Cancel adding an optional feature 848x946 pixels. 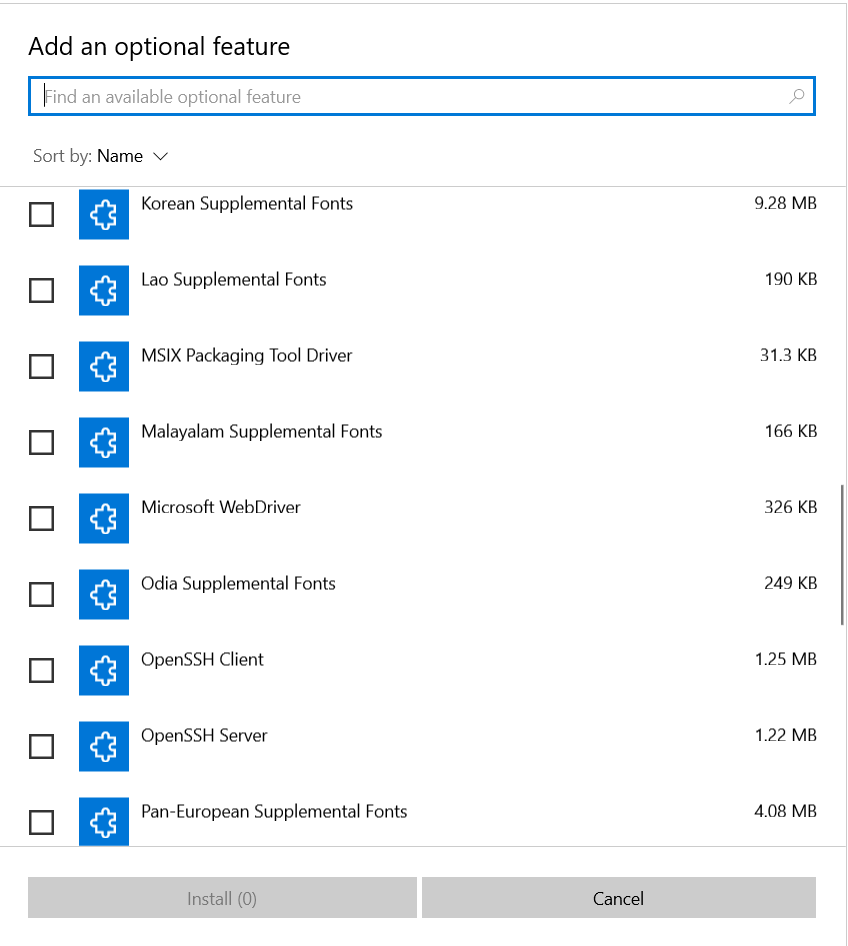(x=619, y=898)
